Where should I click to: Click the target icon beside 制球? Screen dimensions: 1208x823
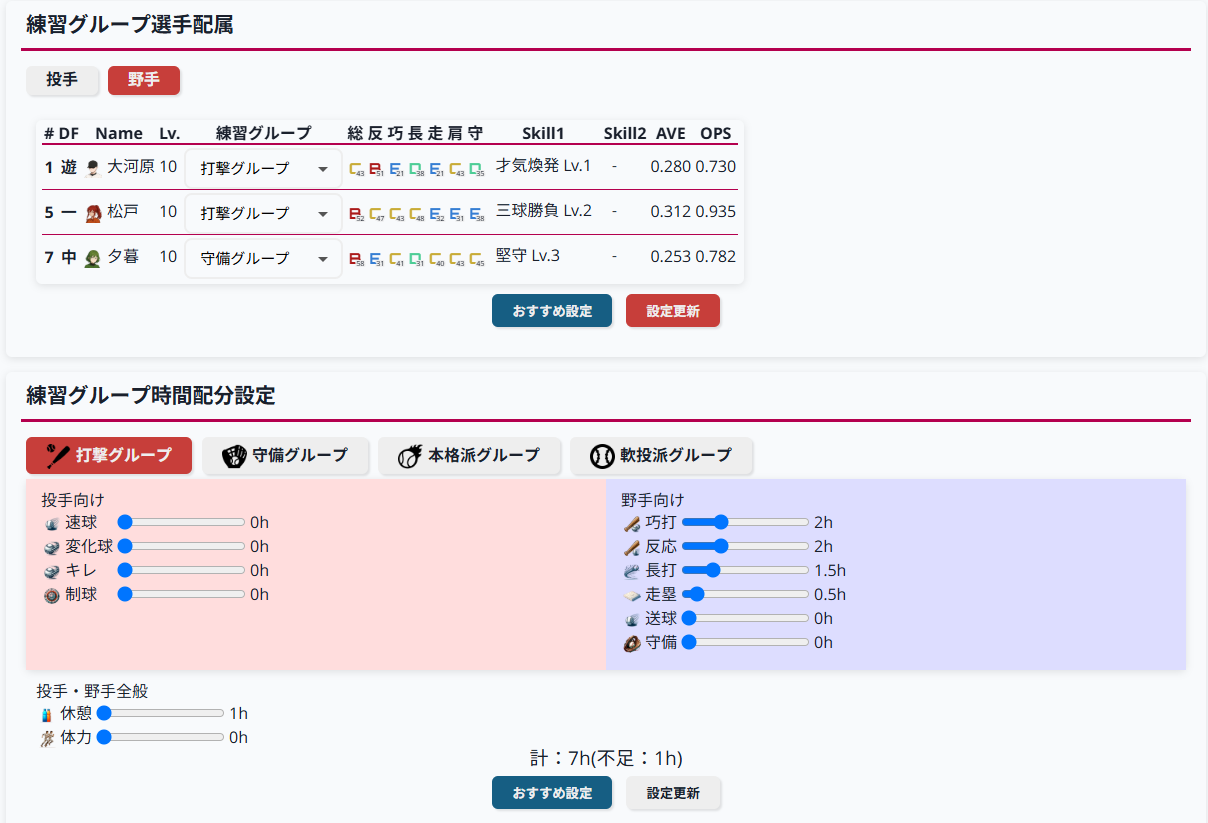52,595
